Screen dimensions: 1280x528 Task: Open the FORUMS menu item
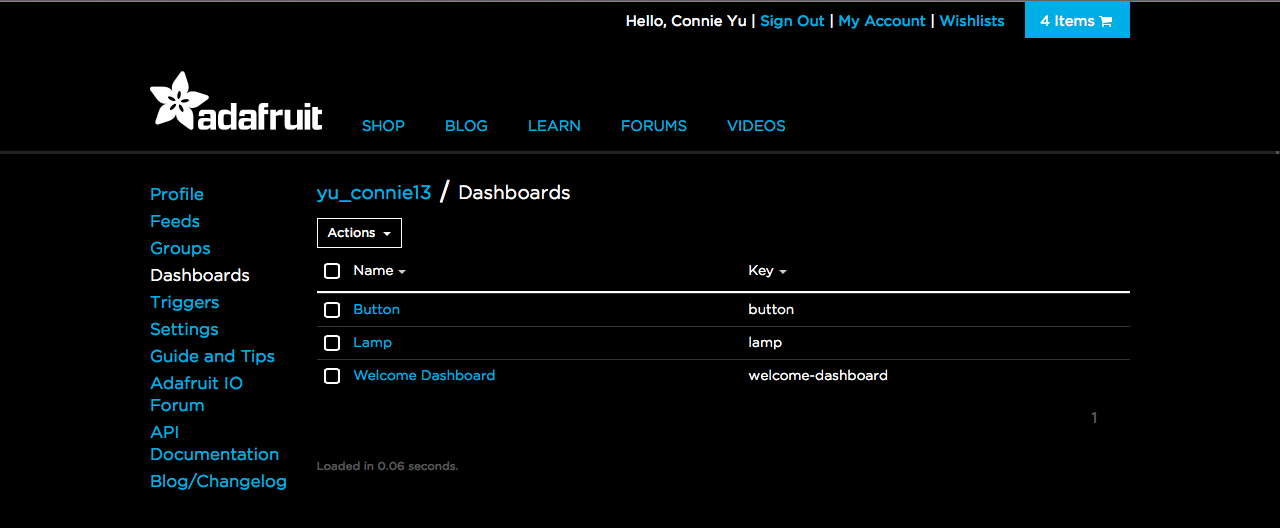point(654,126)
